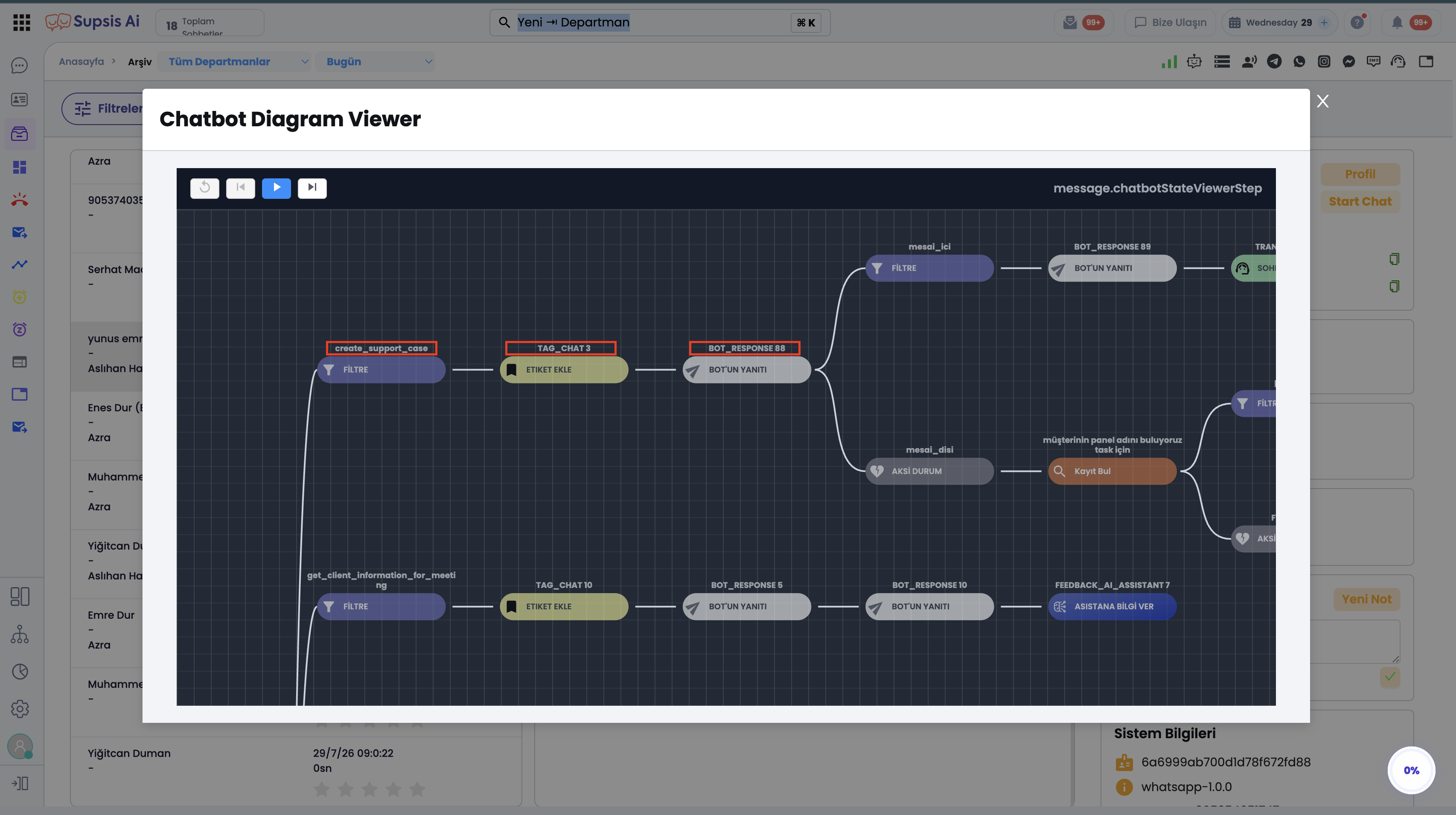The image size is (1456, 815).
Task: Click the Supsis Ai logo
Action: (92, 21)
